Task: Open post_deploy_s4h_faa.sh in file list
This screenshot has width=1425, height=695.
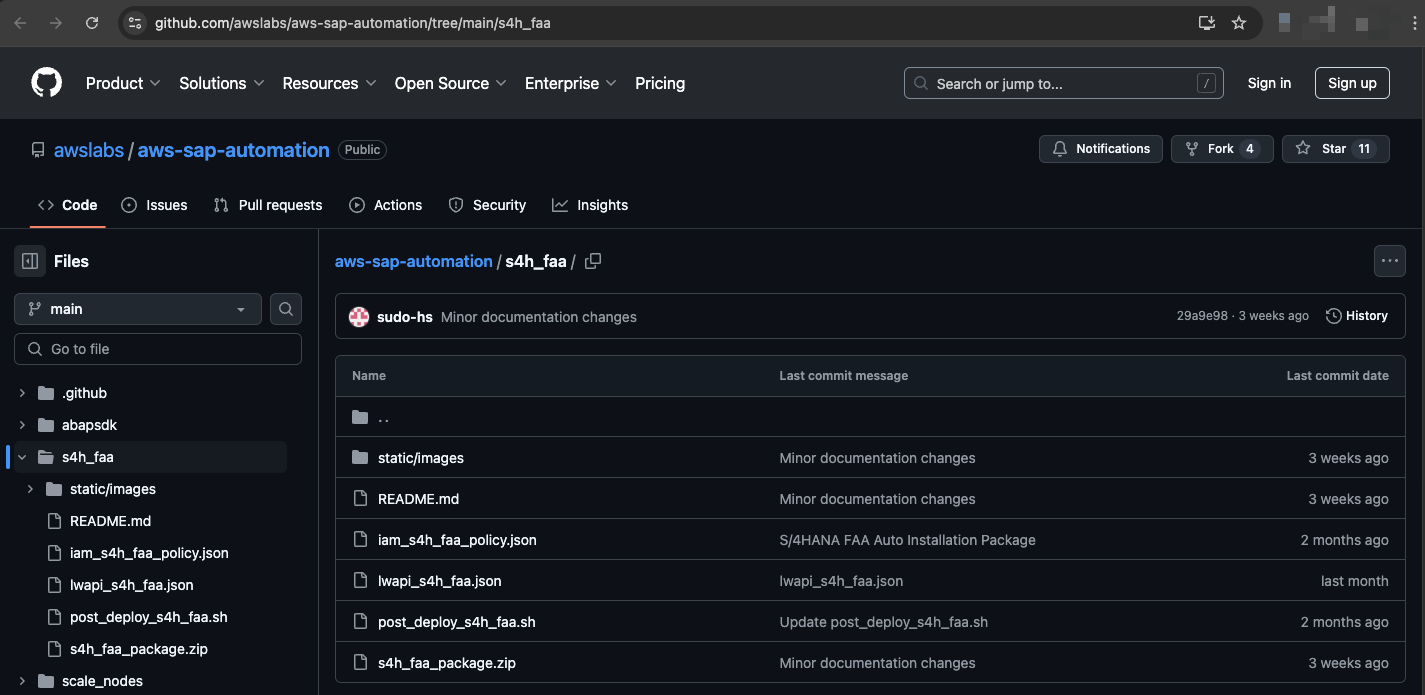Action: pyautogui.click(x=457, y=622)
